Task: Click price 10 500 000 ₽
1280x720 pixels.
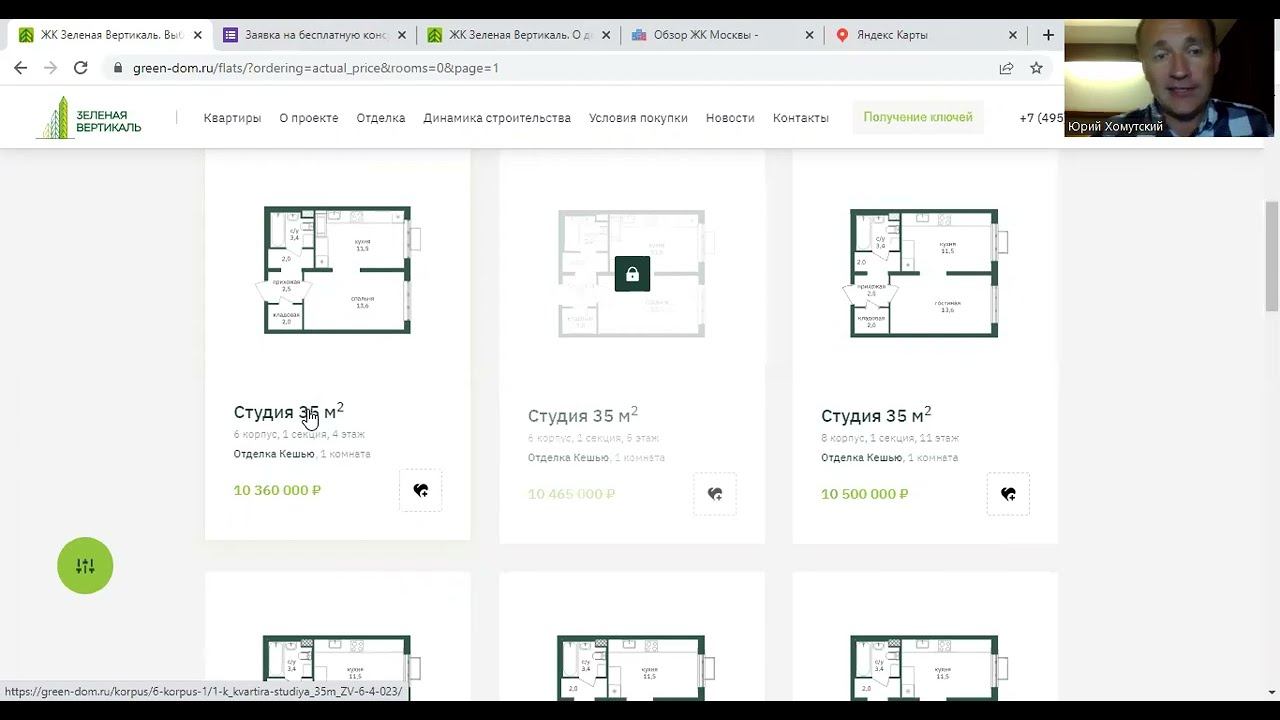Action: (865, 494)
